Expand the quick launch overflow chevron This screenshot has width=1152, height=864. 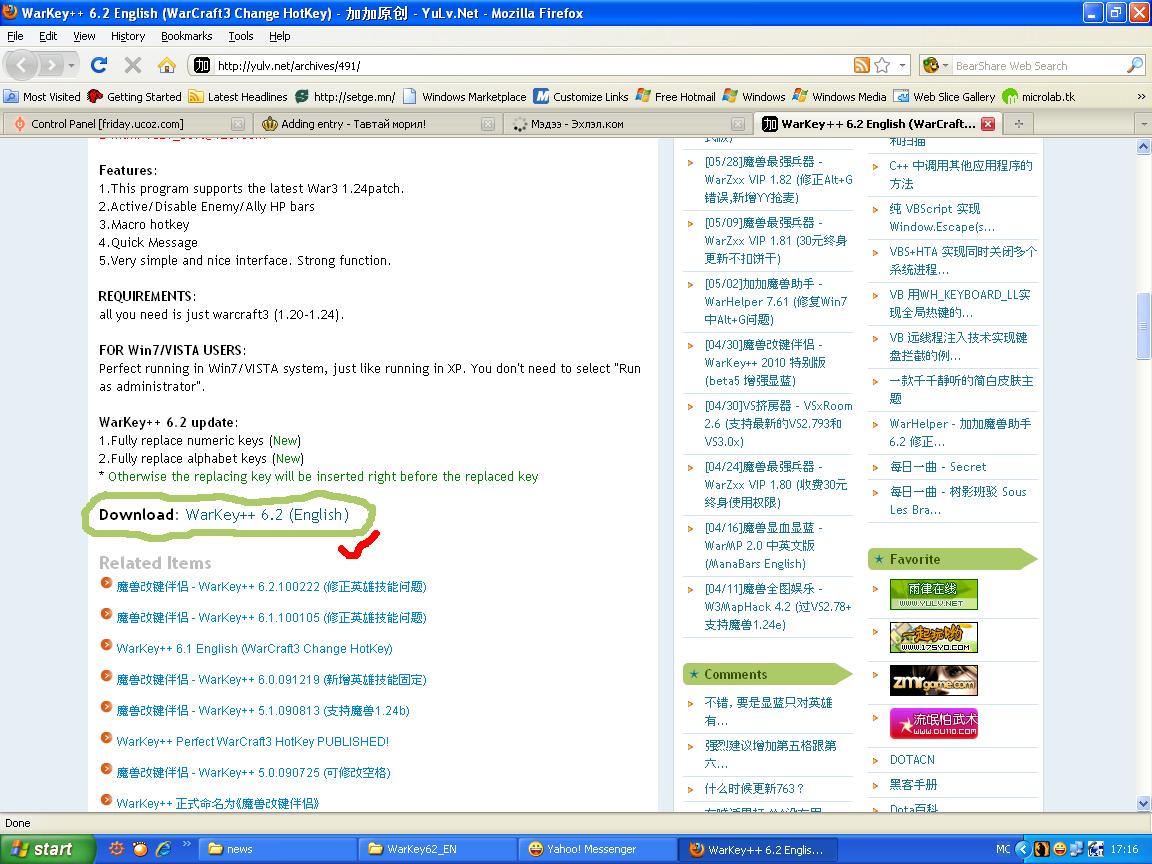click(187, 844)
